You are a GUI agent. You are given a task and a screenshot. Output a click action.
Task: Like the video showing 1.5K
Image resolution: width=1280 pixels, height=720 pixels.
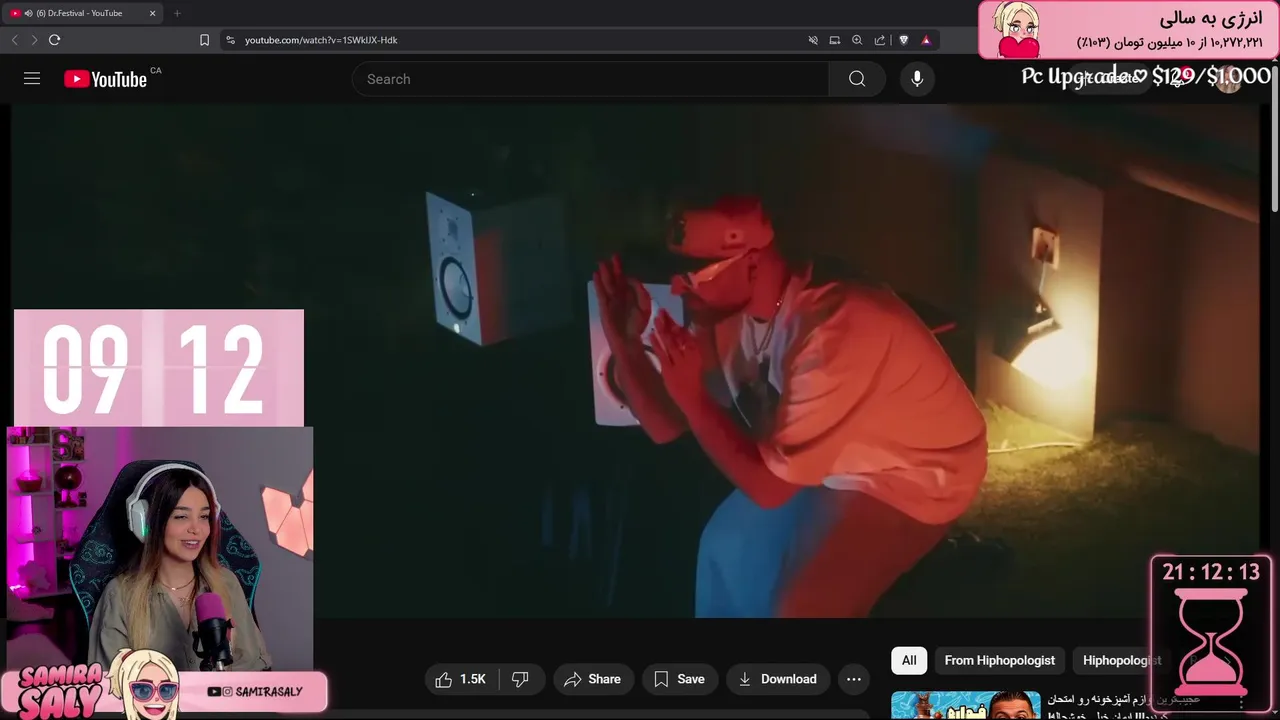462,679
